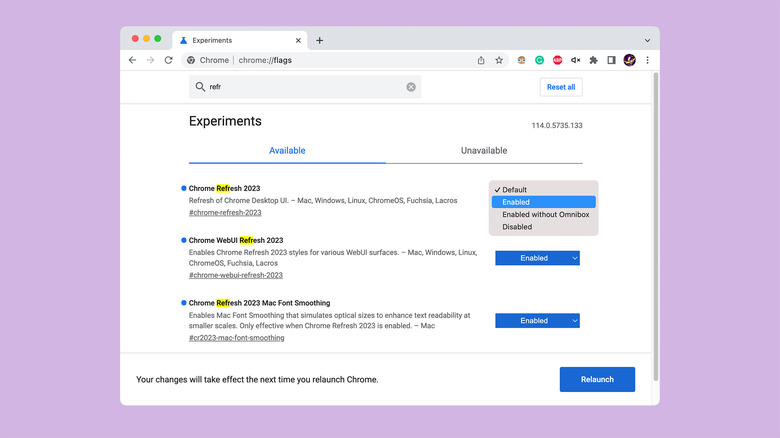
Task: Open a new tab with the plus button
Action: pos(319,40)
